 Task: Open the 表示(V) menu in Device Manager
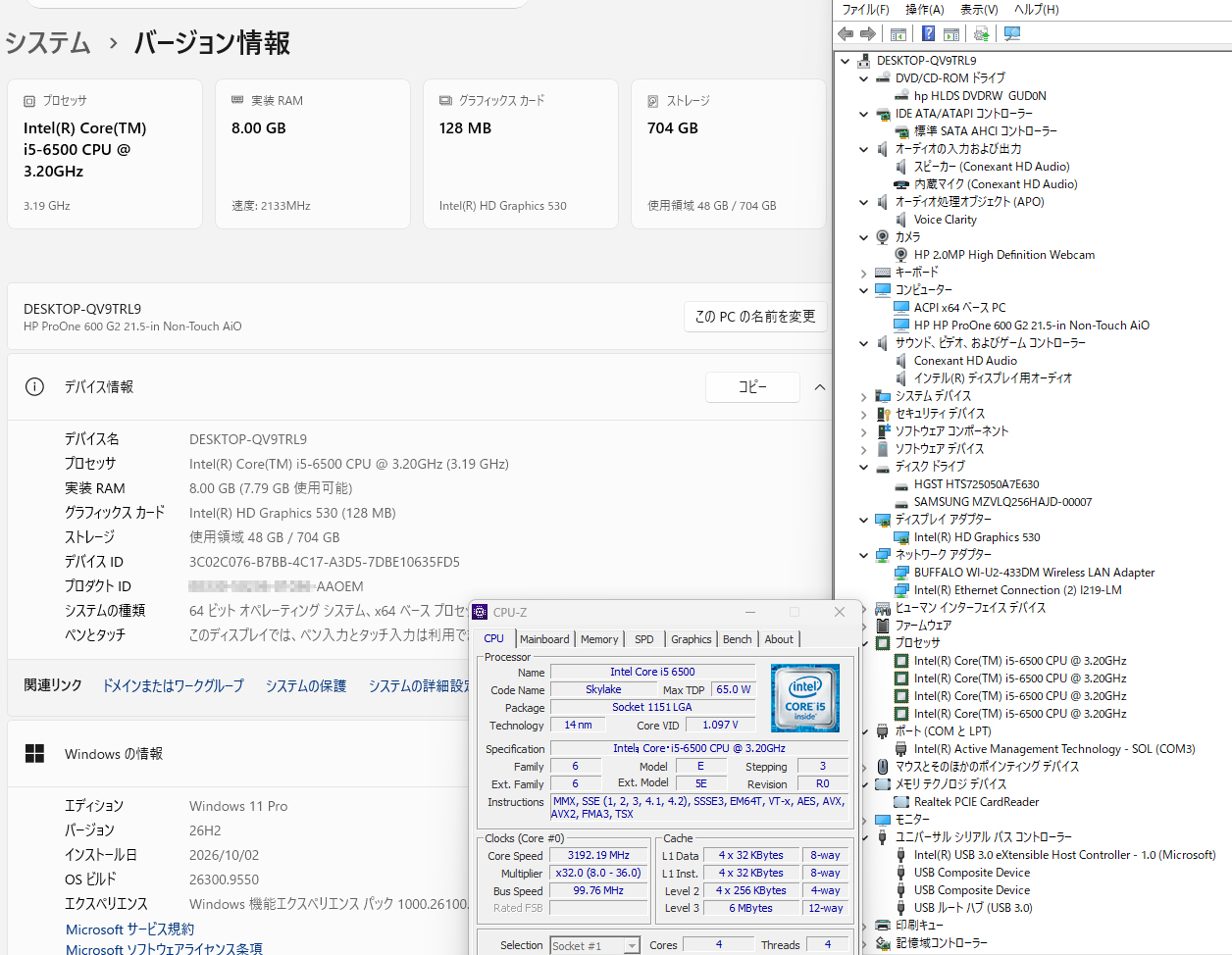[979, 10]
